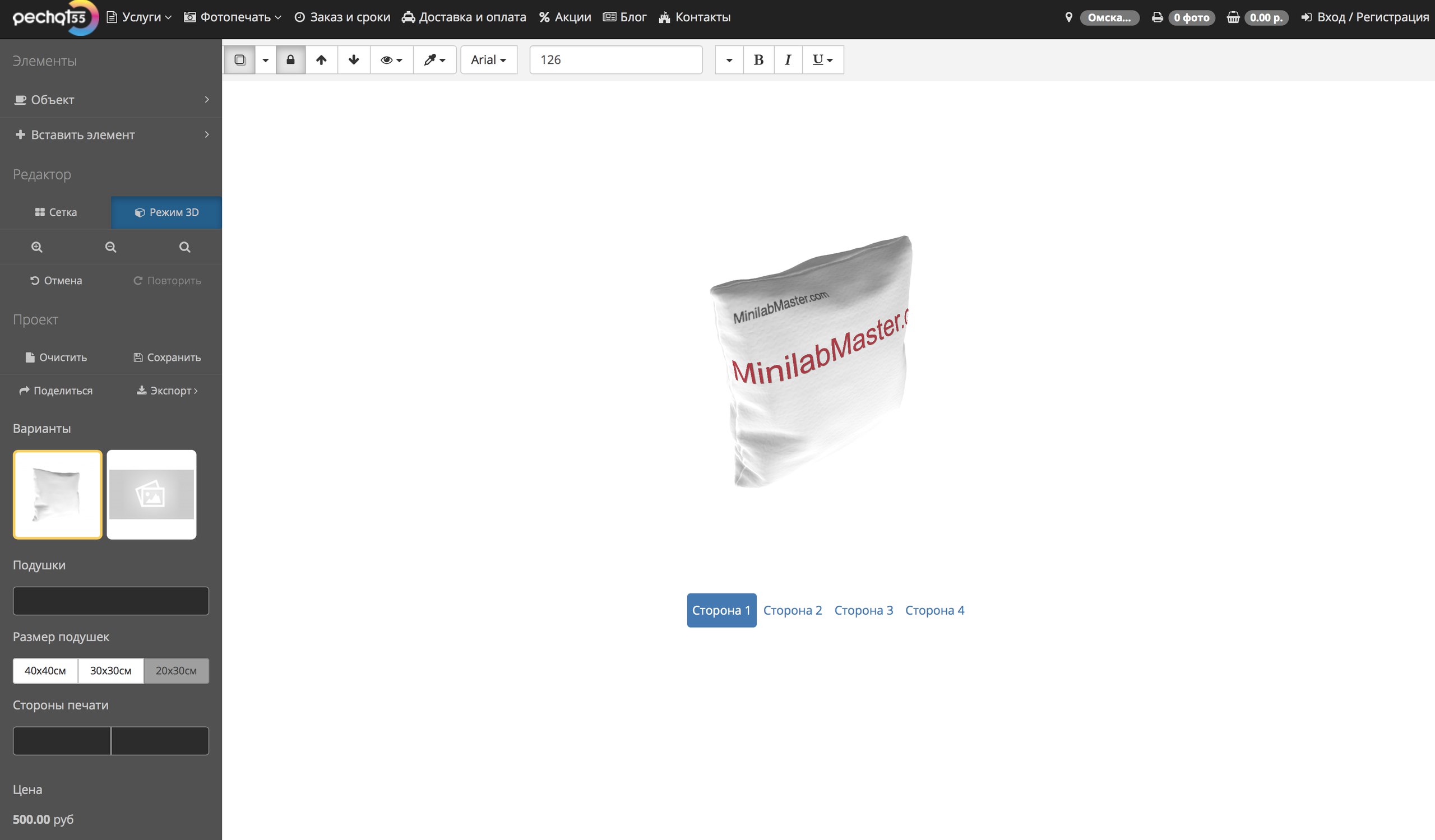Click the border frame toolbar button
Screen dimensions: 1435x840
coord(240,60)
